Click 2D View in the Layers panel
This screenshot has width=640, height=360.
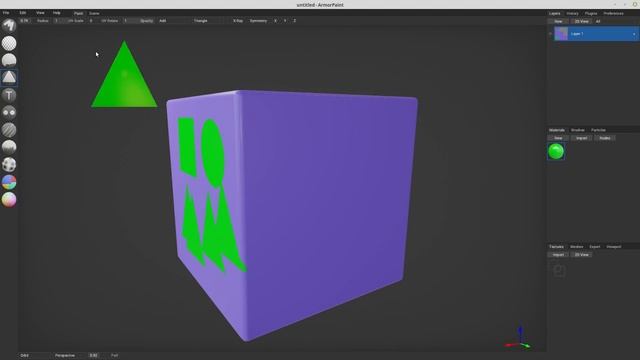click(581, 21)
